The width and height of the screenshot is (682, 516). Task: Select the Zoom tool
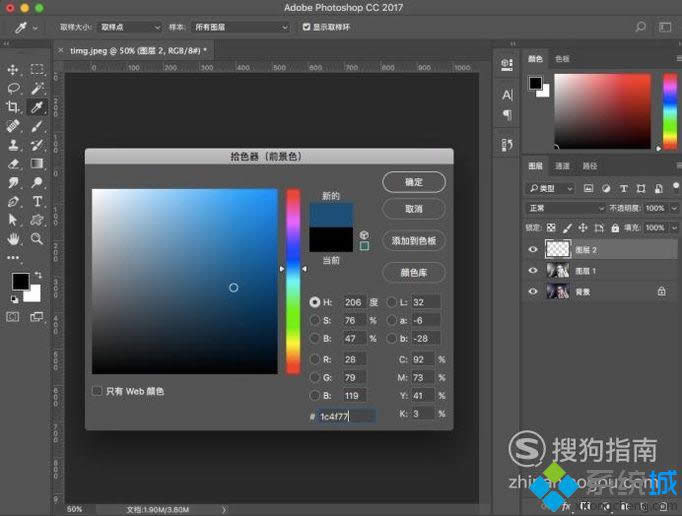37,239
